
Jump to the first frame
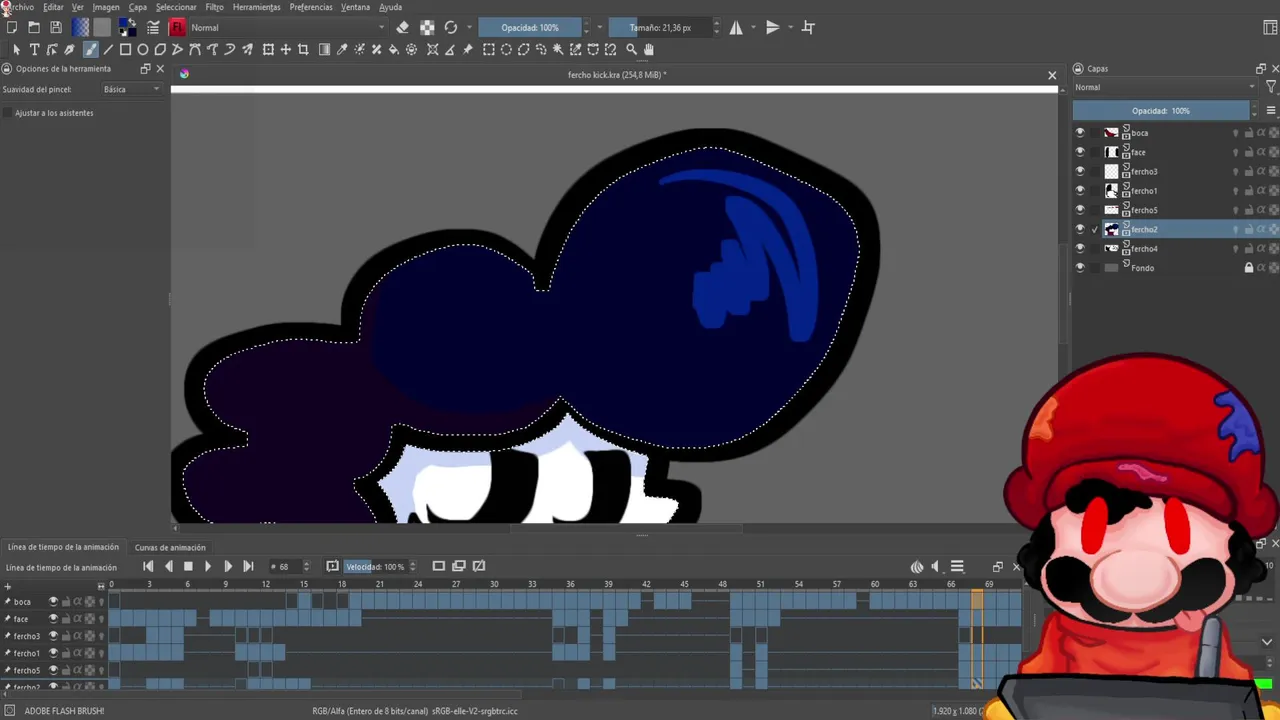point(148,567)
